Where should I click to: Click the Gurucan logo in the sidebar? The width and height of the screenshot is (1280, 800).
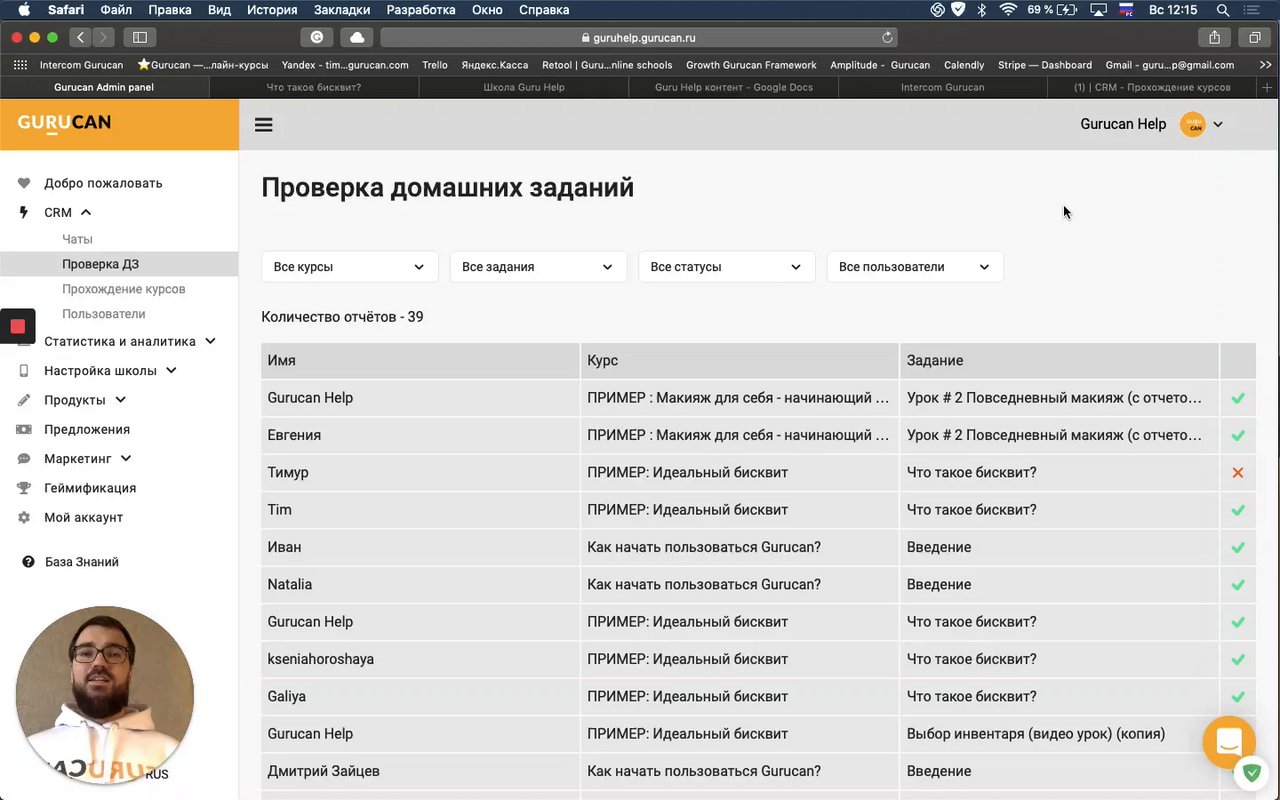64,123
